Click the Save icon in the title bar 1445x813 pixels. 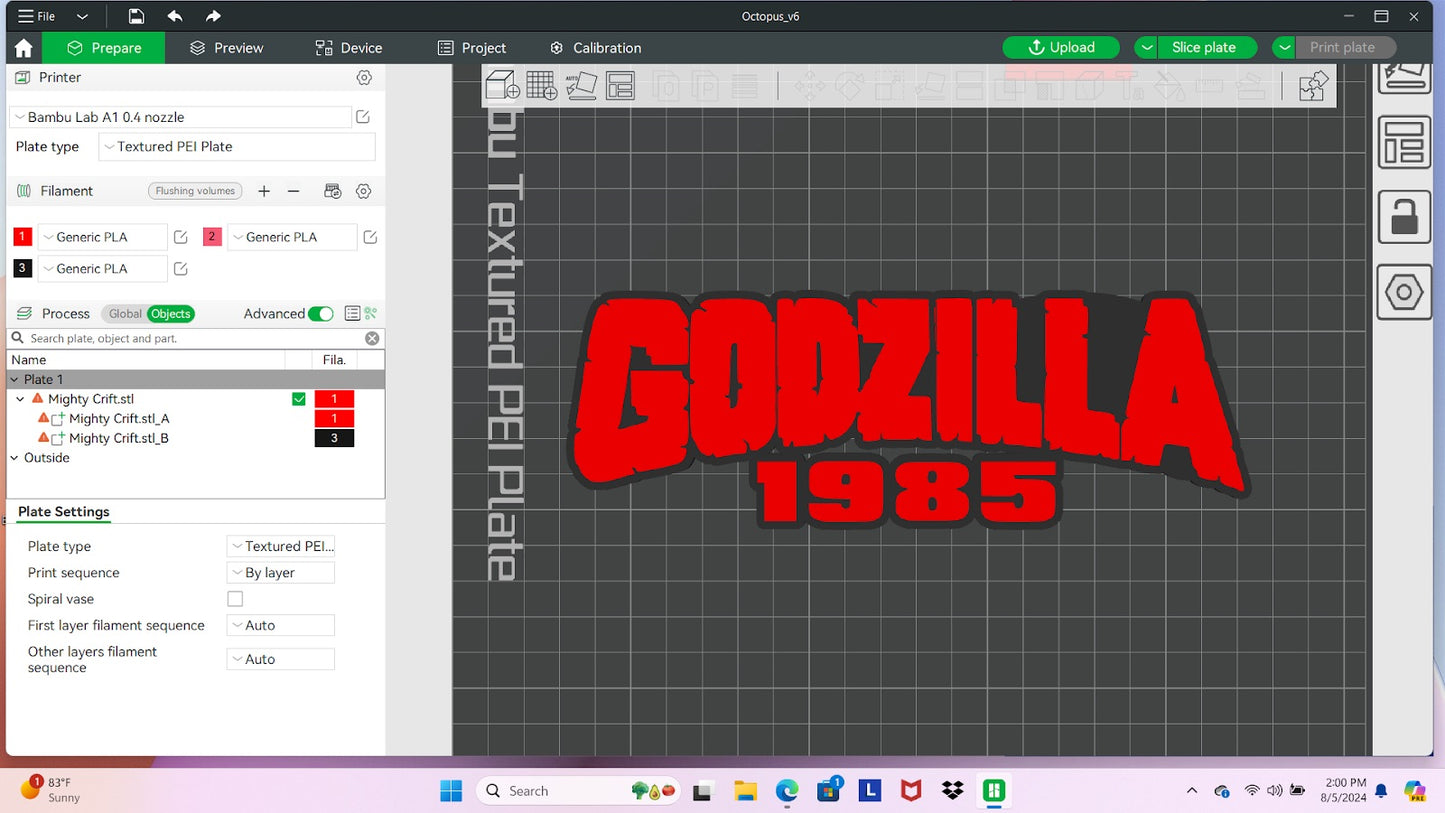pos(136,16)
